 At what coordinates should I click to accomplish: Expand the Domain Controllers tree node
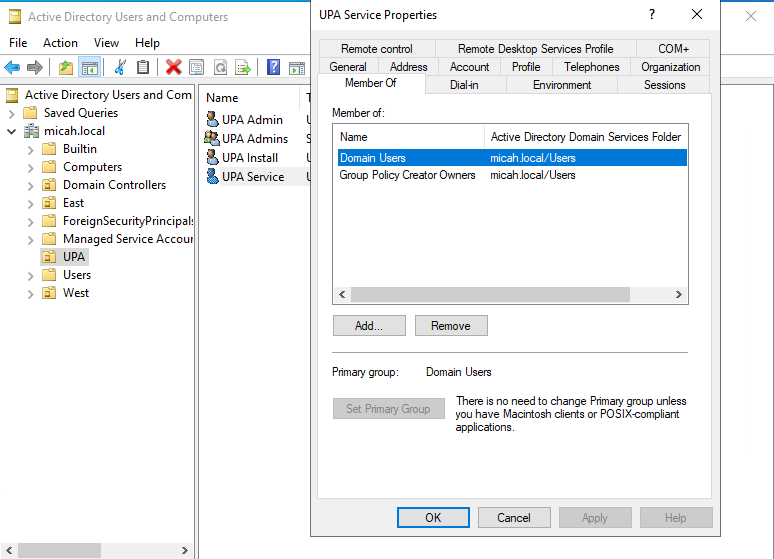pos(31,185)
